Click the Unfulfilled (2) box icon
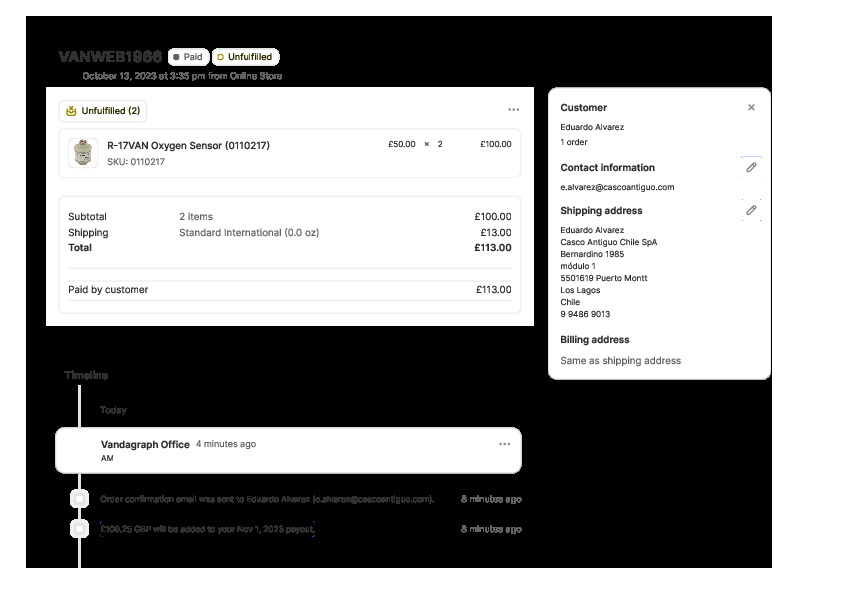842x595 pixels. click(70, 111)
